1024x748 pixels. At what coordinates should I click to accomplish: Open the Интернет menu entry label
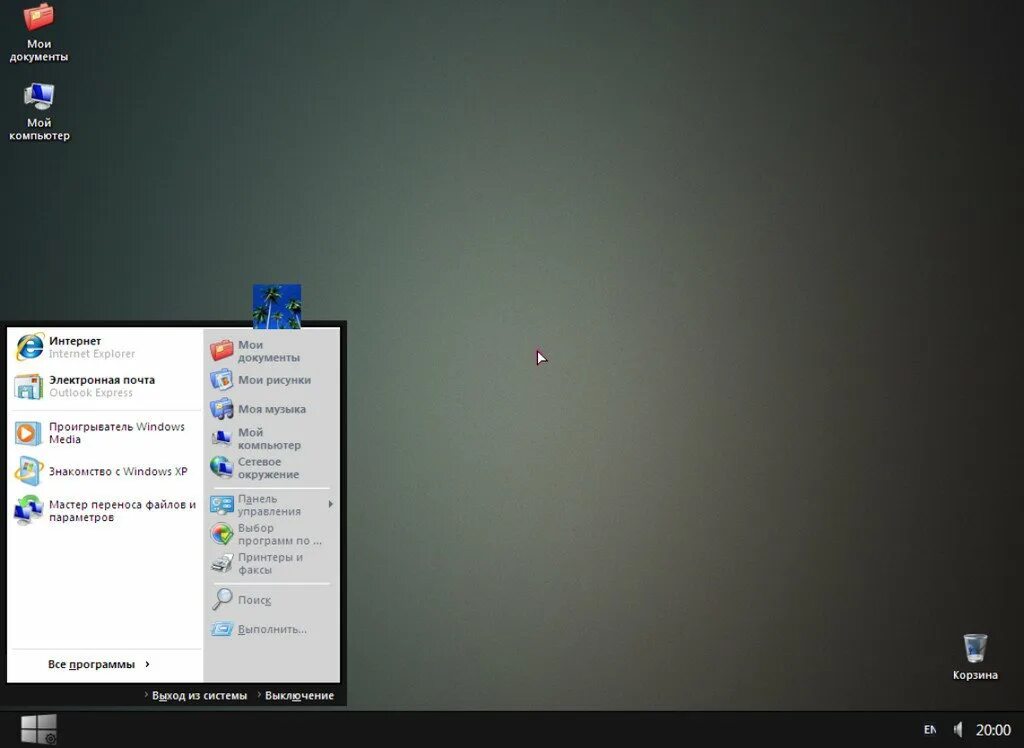tap(75, 341)
